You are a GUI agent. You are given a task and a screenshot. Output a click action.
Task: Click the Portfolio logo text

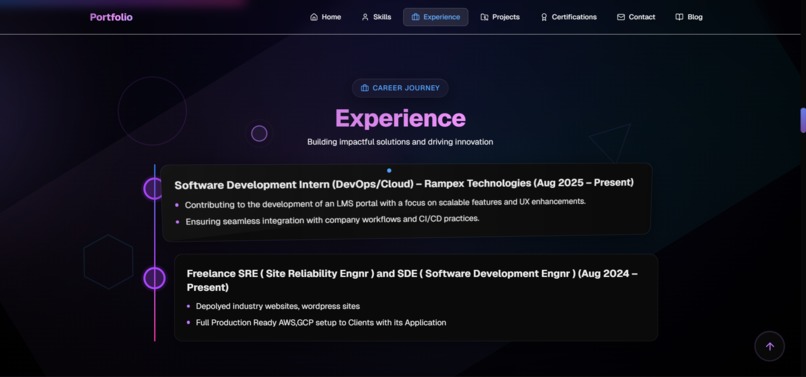click(x=111, y=17)
